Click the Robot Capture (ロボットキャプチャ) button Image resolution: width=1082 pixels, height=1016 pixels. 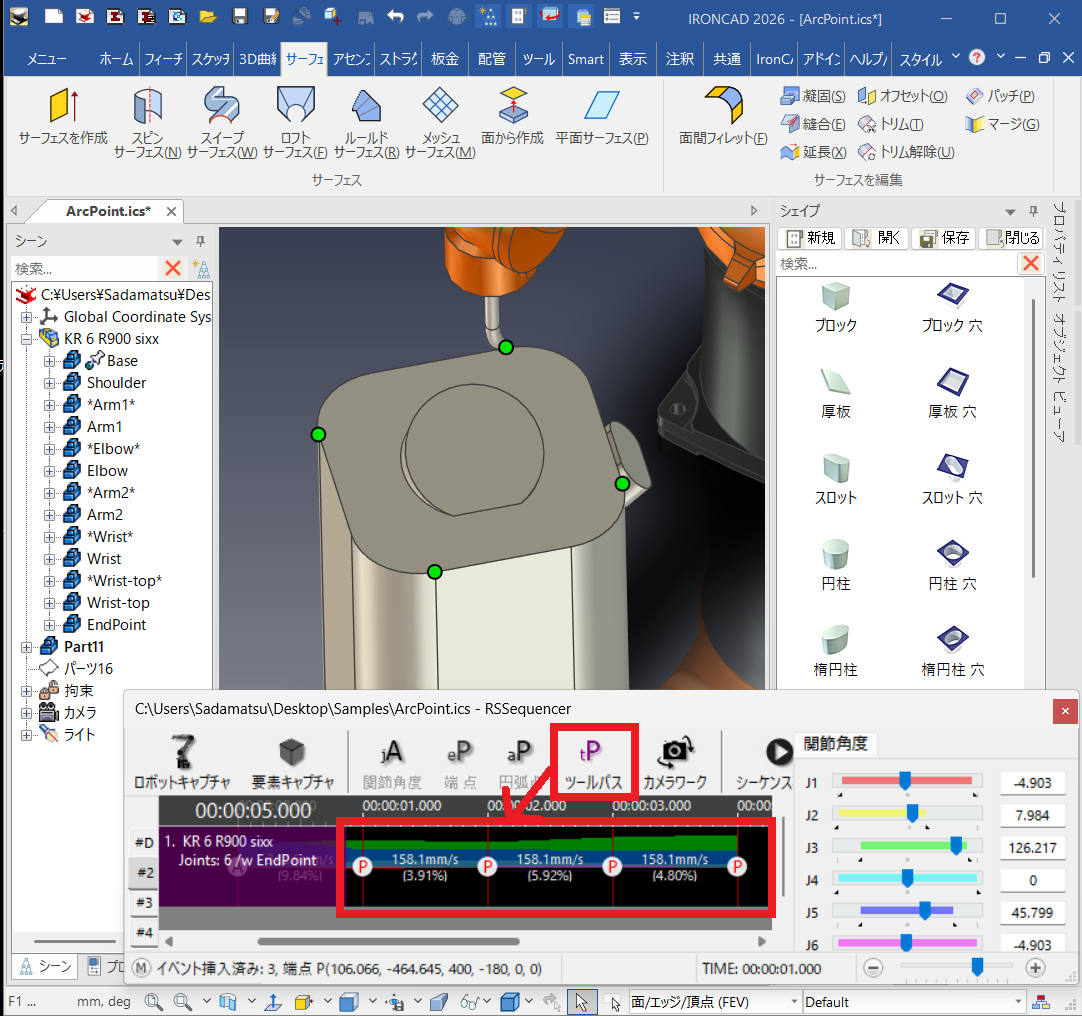tap(182, 762)
